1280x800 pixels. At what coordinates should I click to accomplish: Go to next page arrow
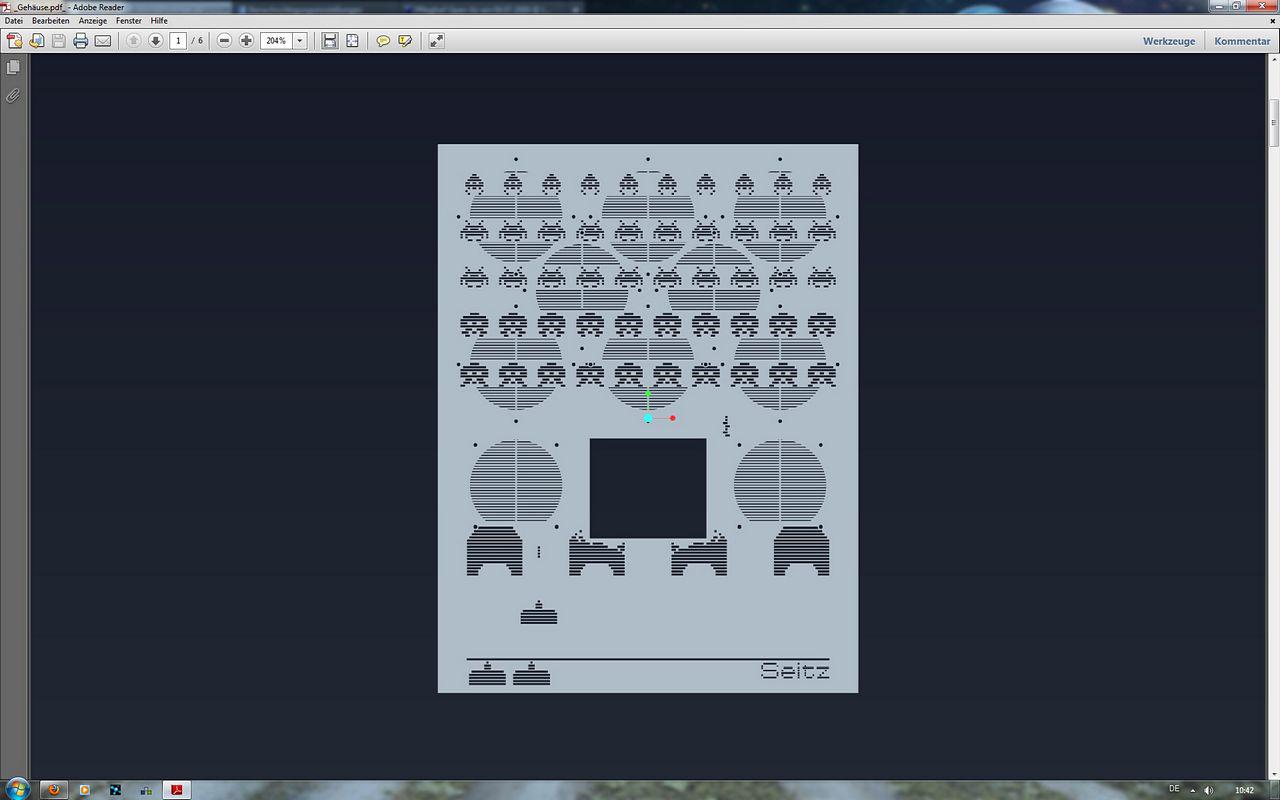tap(156, 41)
